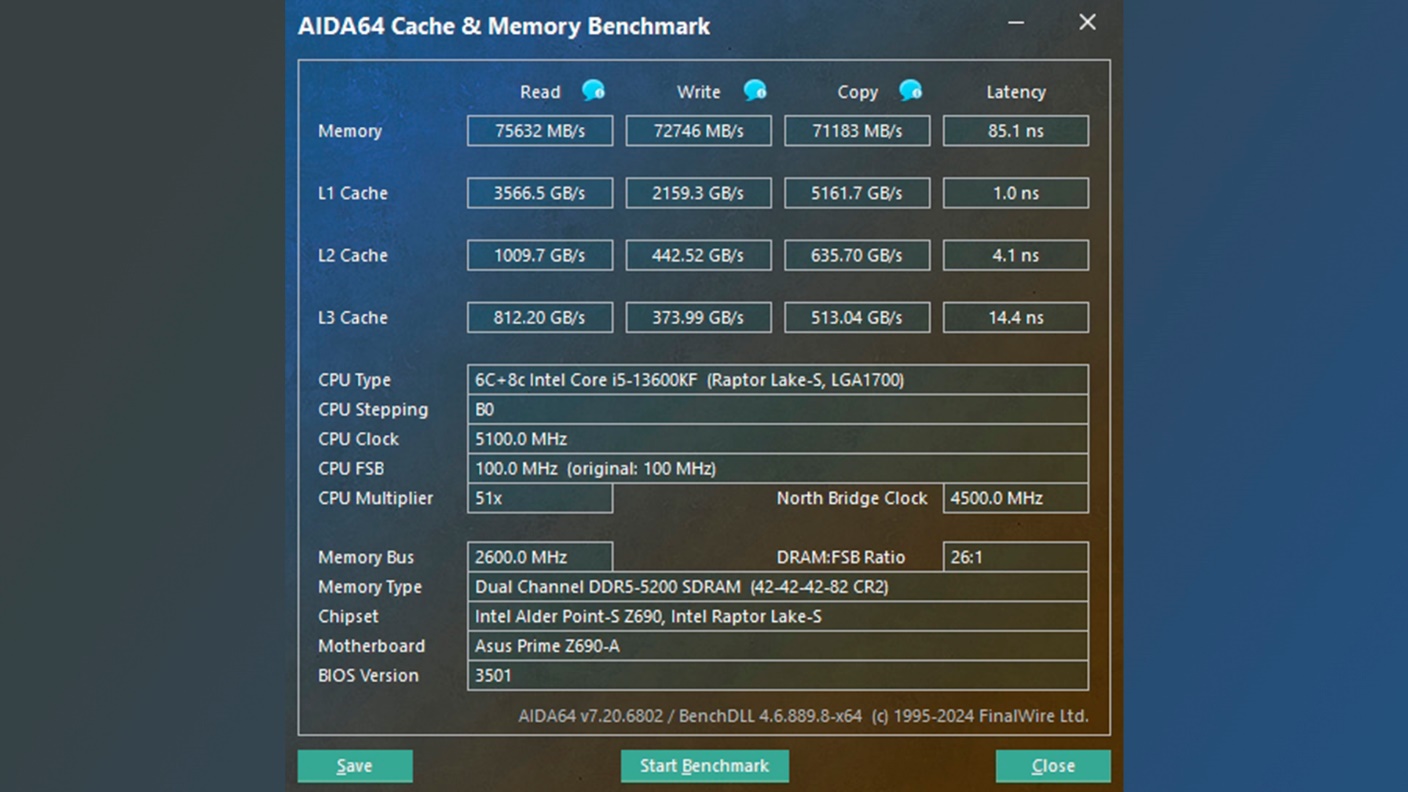Click the North Bridge Clock label
This screenshot has height=792, width=1408.
(x=852, y=498)
